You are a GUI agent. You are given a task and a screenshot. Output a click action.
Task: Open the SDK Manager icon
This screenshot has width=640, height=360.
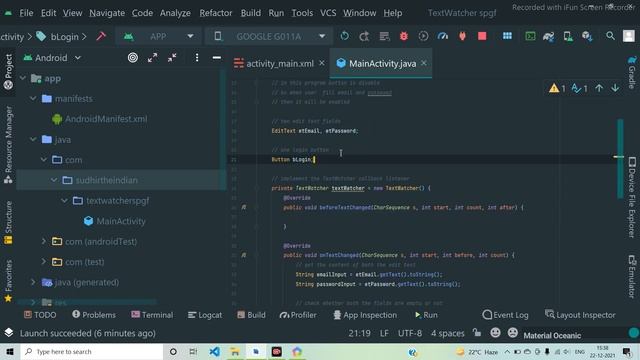click(x=587, y=36)
